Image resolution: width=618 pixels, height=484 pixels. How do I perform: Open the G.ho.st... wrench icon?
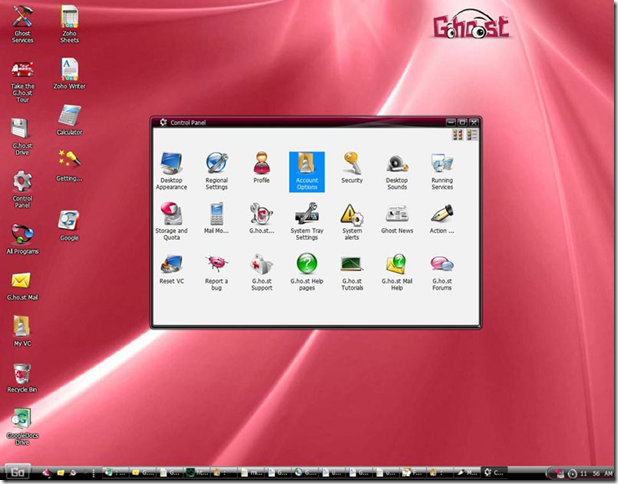pyautogui.click(x=262, y=219)
